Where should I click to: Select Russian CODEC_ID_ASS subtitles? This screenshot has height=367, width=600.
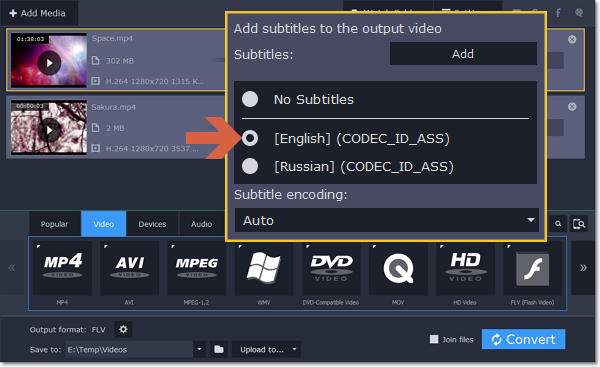pos(250,166)
